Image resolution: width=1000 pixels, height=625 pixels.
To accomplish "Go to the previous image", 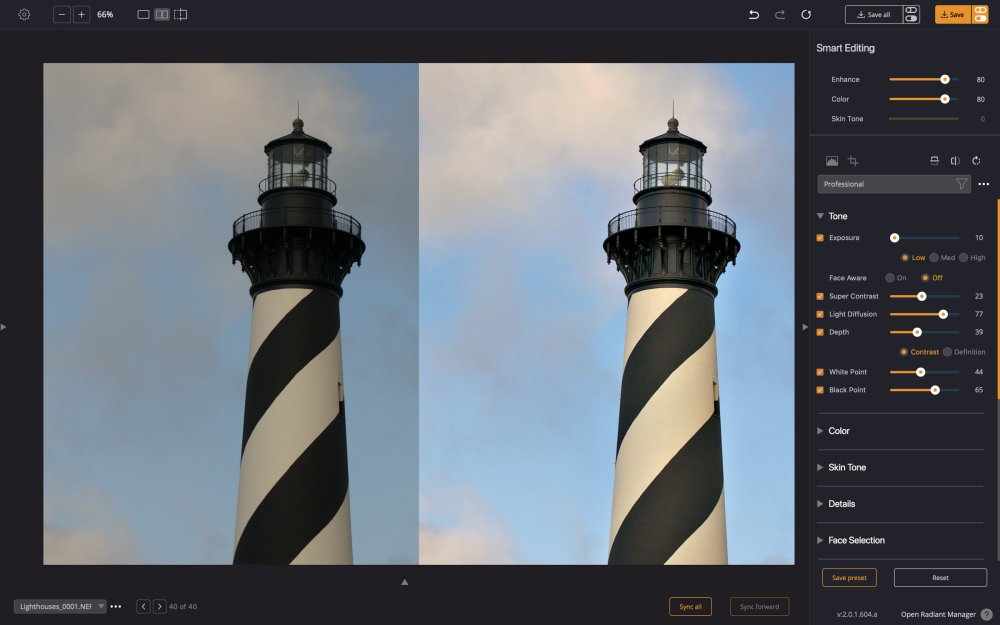I will click(x=143, y=607).
